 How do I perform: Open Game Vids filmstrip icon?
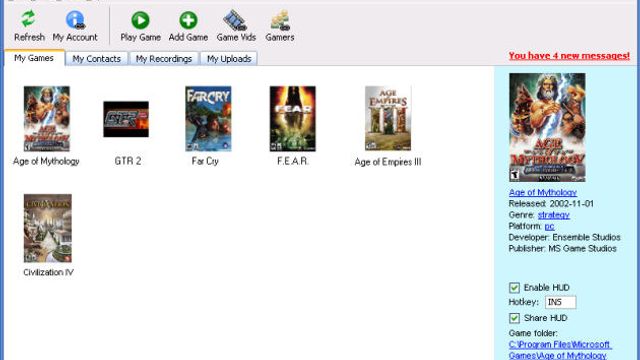[236, 20]
